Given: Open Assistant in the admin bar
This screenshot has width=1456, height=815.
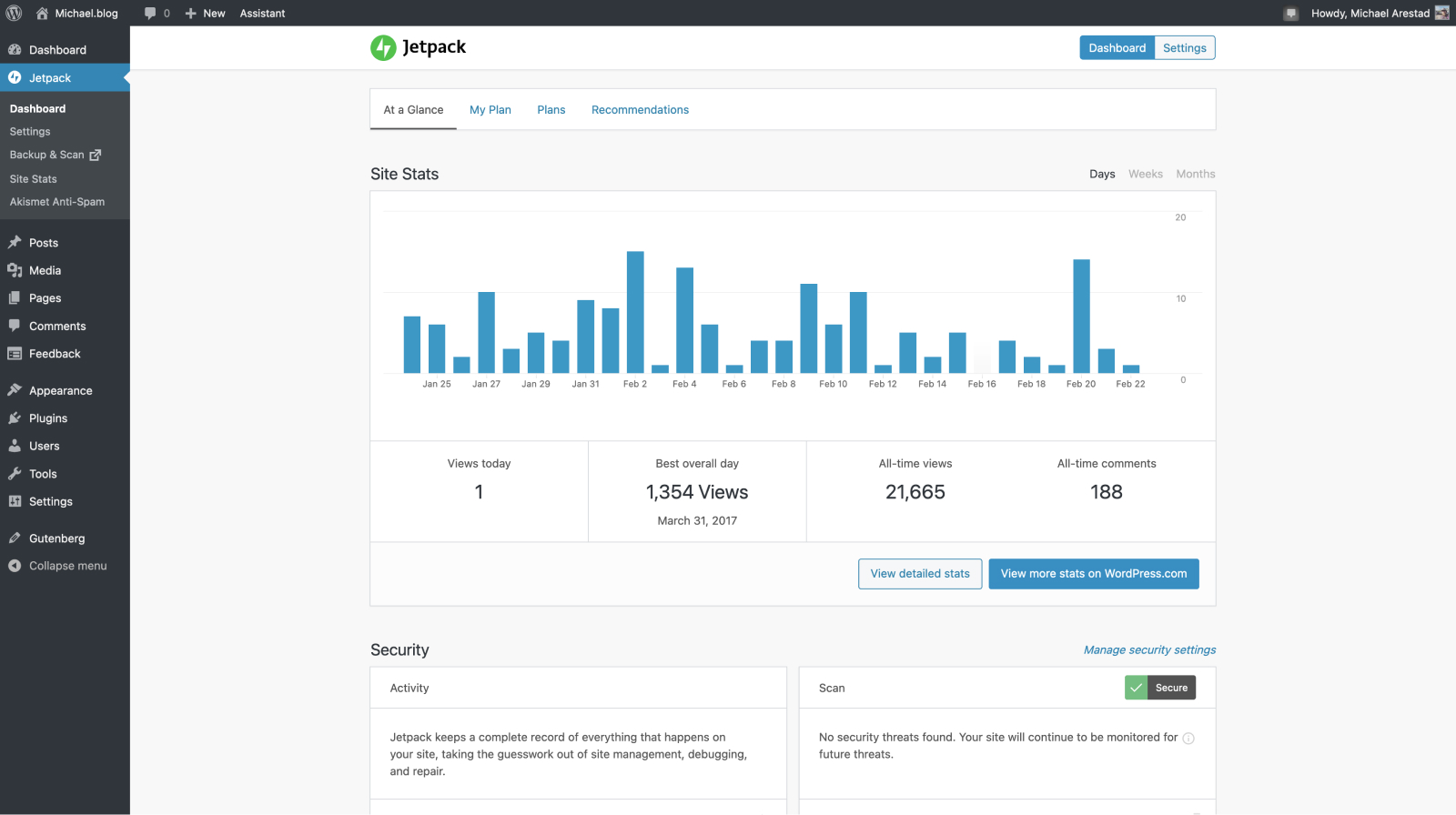Looking at the screenshot, I should 262,14.
